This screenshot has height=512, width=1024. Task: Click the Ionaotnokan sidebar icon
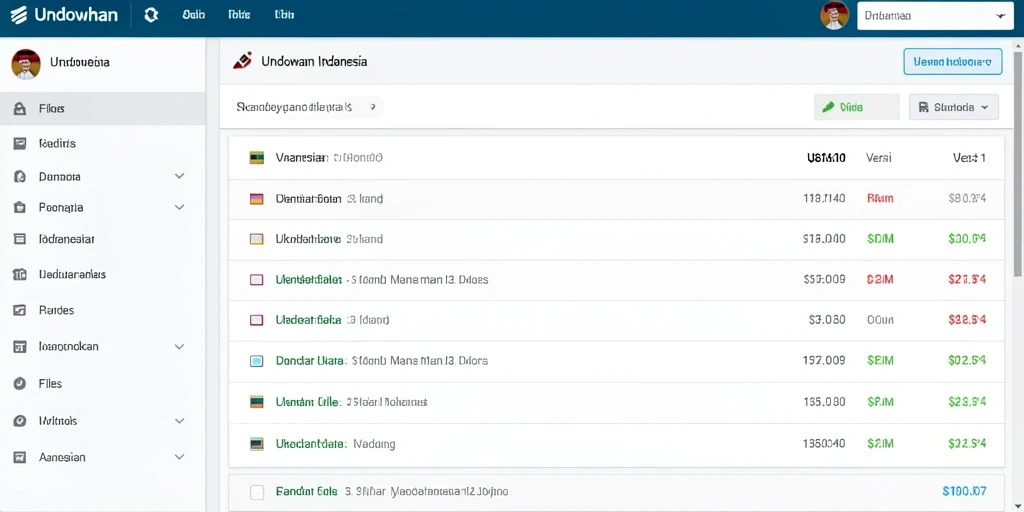click(x=20, y=347)
